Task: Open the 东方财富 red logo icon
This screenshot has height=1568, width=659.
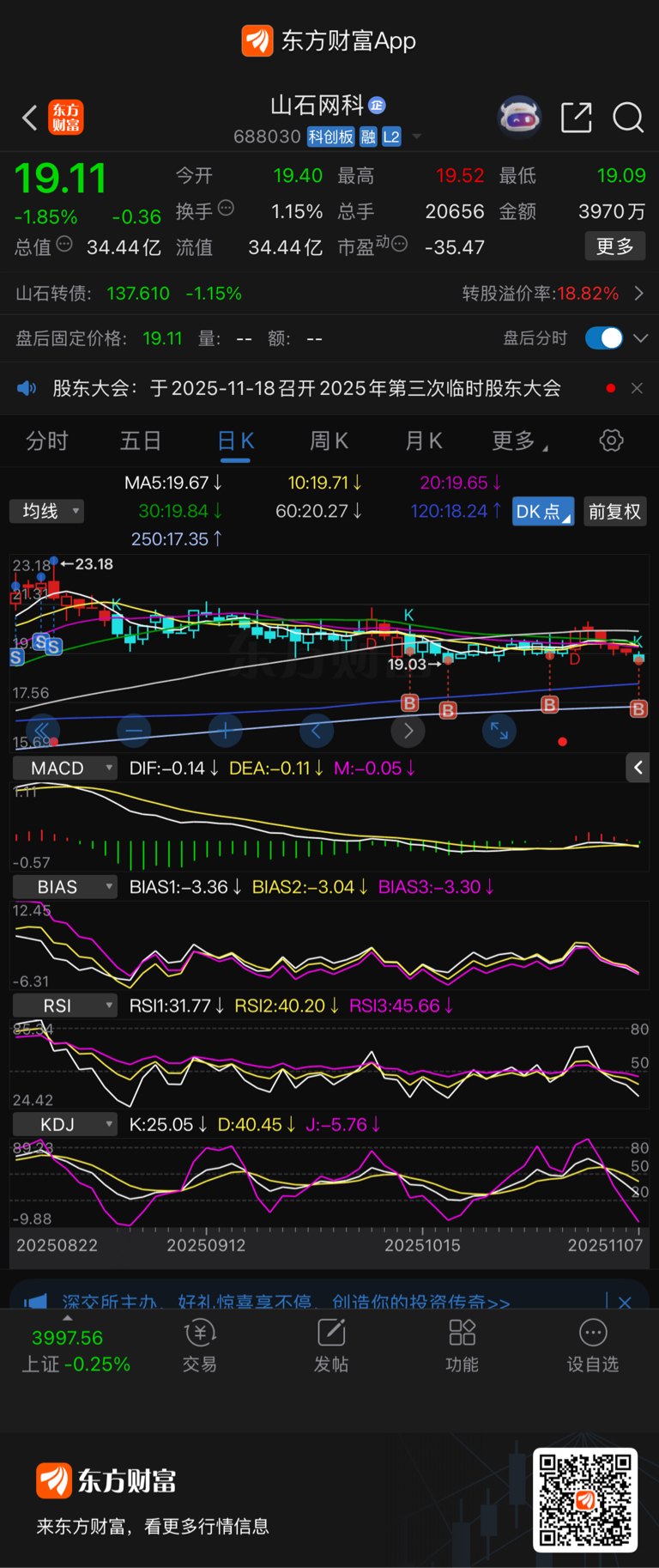Action: [66, 118]
